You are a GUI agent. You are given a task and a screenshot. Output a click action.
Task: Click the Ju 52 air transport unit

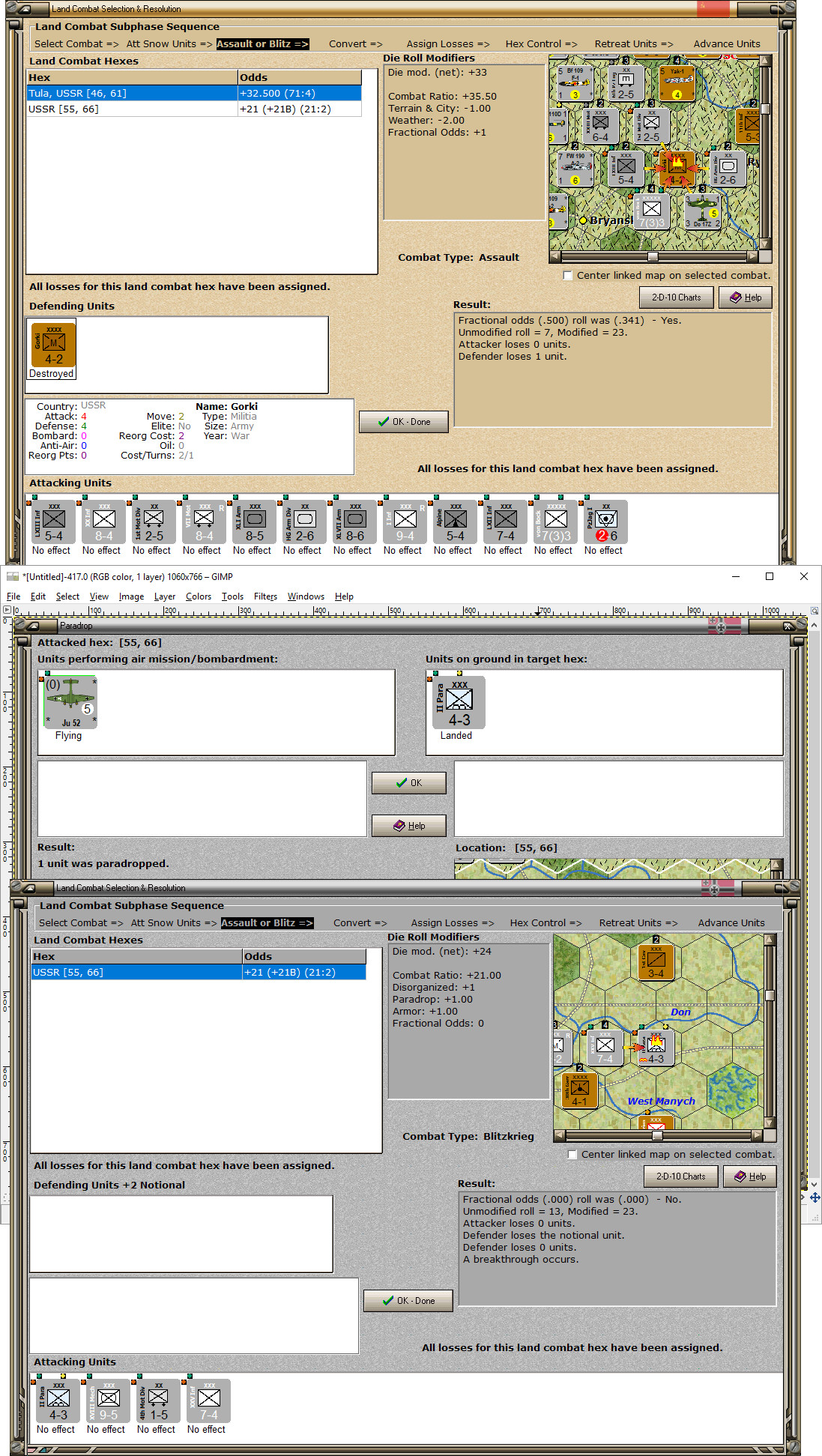click(x=70, y=702)
